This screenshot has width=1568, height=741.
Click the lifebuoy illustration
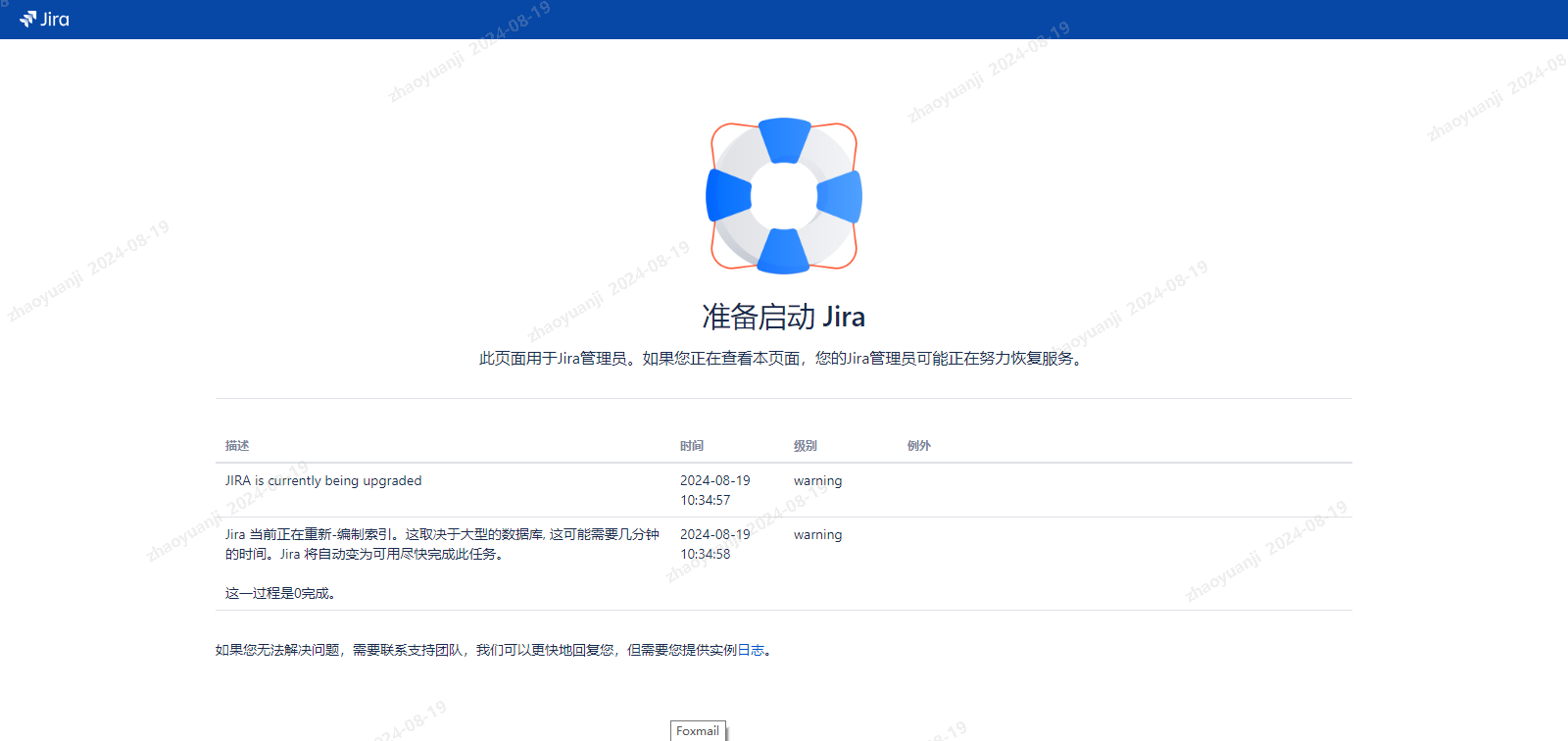pyautogui.click(x=784, y=196)
